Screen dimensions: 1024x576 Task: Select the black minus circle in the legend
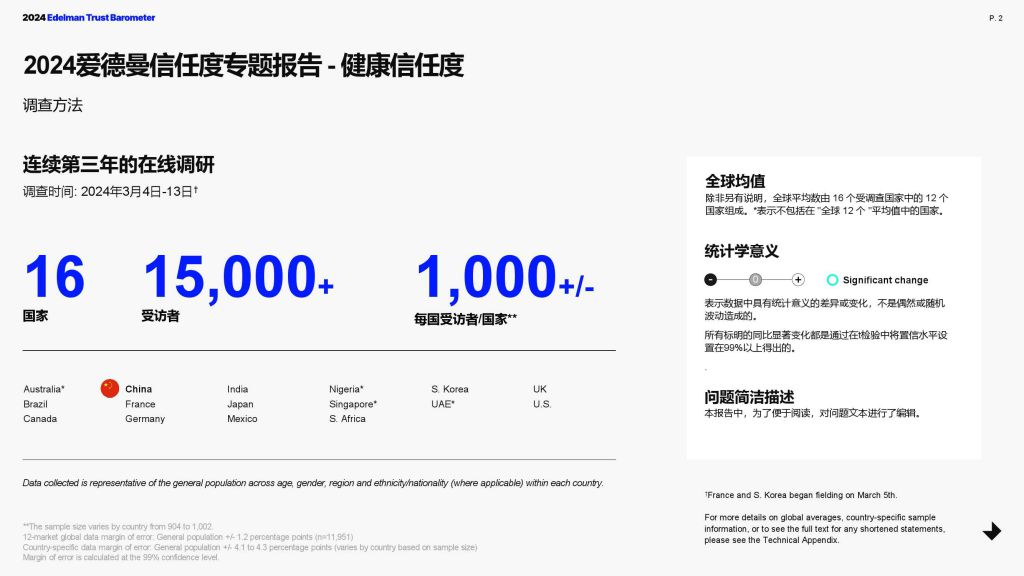coord(711,280)
